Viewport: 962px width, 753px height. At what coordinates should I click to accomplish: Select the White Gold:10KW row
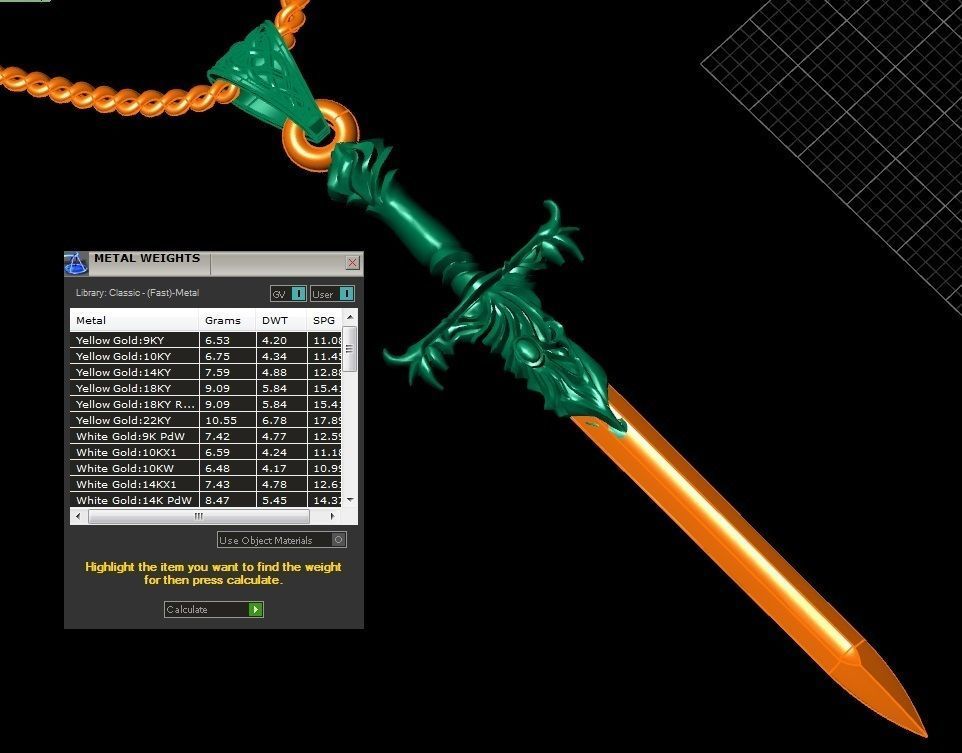206,468
